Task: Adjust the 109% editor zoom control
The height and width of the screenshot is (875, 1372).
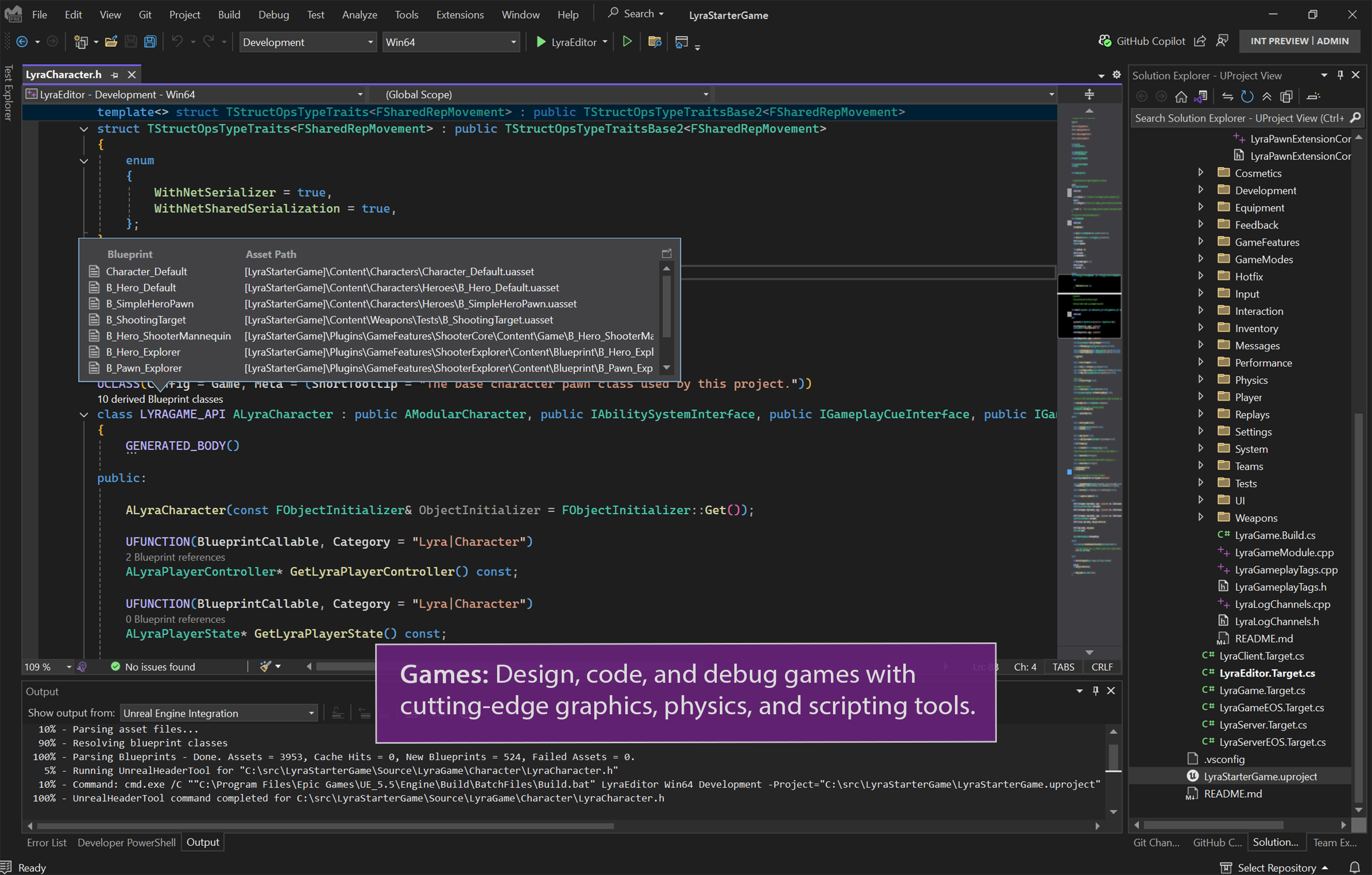Action: point(47,666)
